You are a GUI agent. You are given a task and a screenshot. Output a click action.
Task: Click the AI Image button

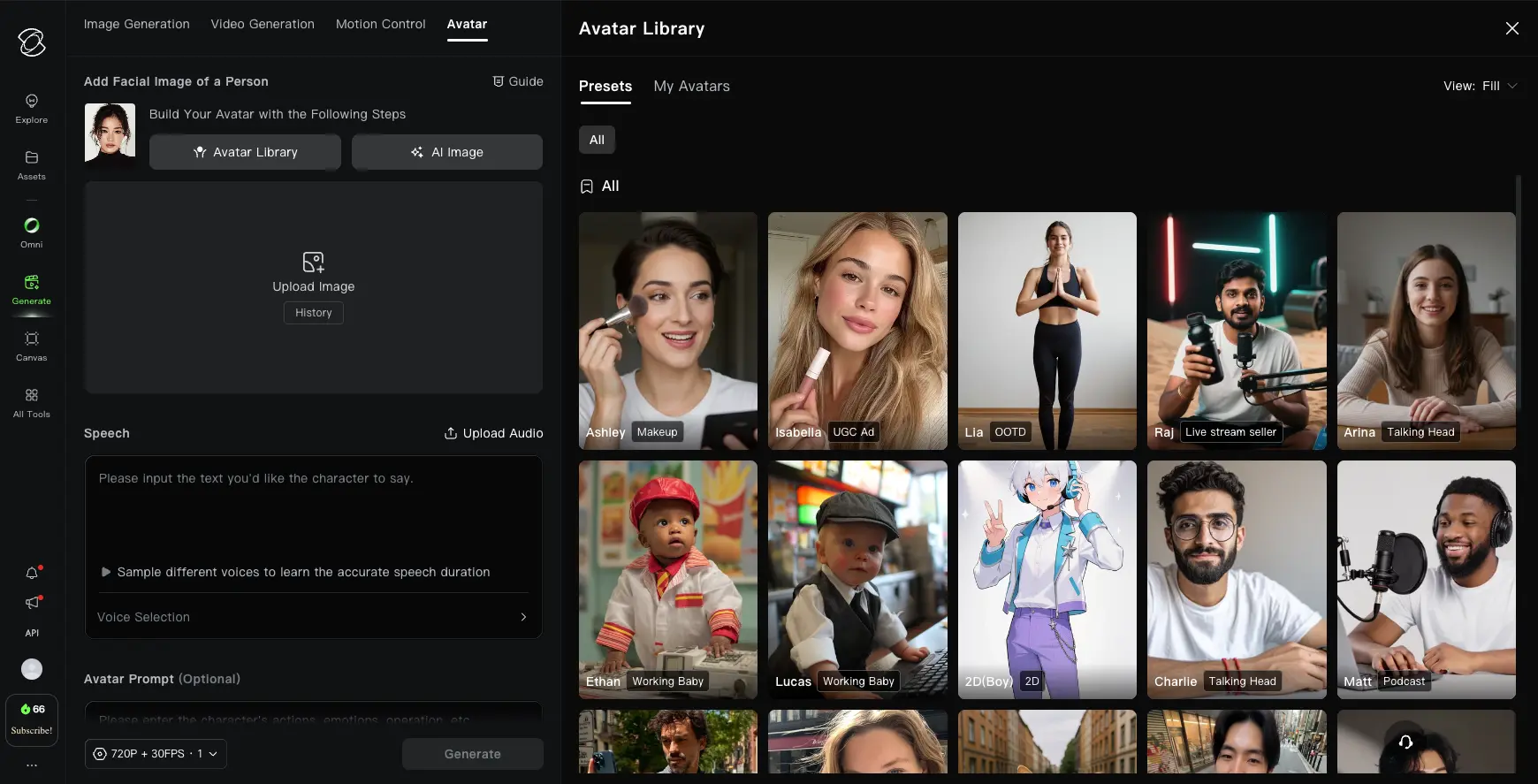click(x=447, y=152)
